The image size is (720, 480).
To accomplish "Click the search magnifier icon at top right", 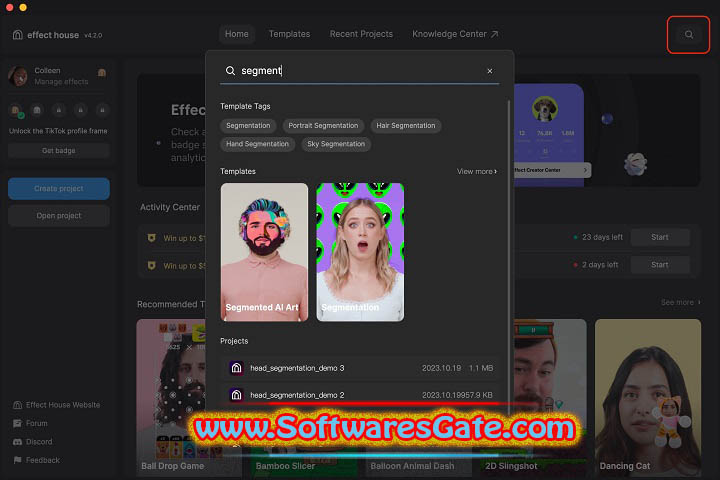I will pos(688,34).
